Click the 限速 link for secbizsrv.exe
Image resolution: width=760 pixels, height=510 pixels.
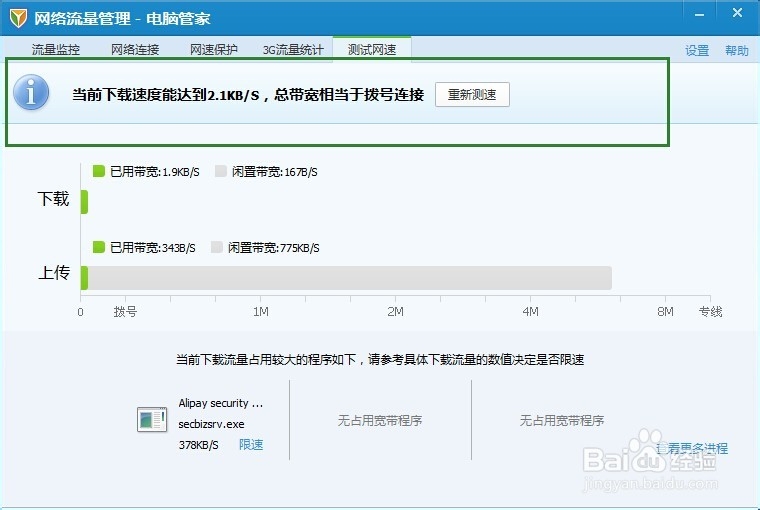[x=251, y=445]
